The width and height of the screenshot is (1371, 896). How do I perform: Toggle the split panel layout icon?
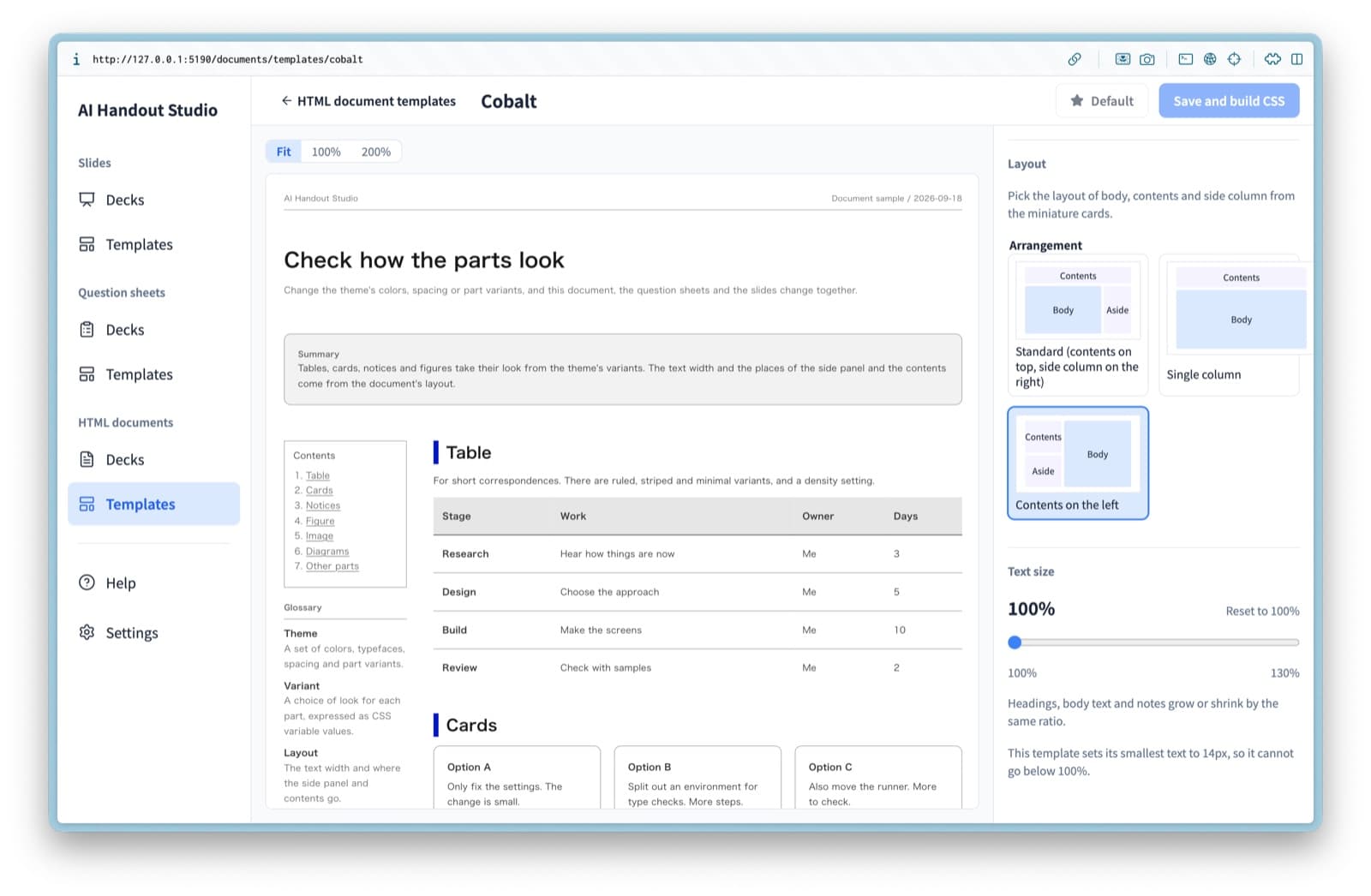tap(1297, 59)
